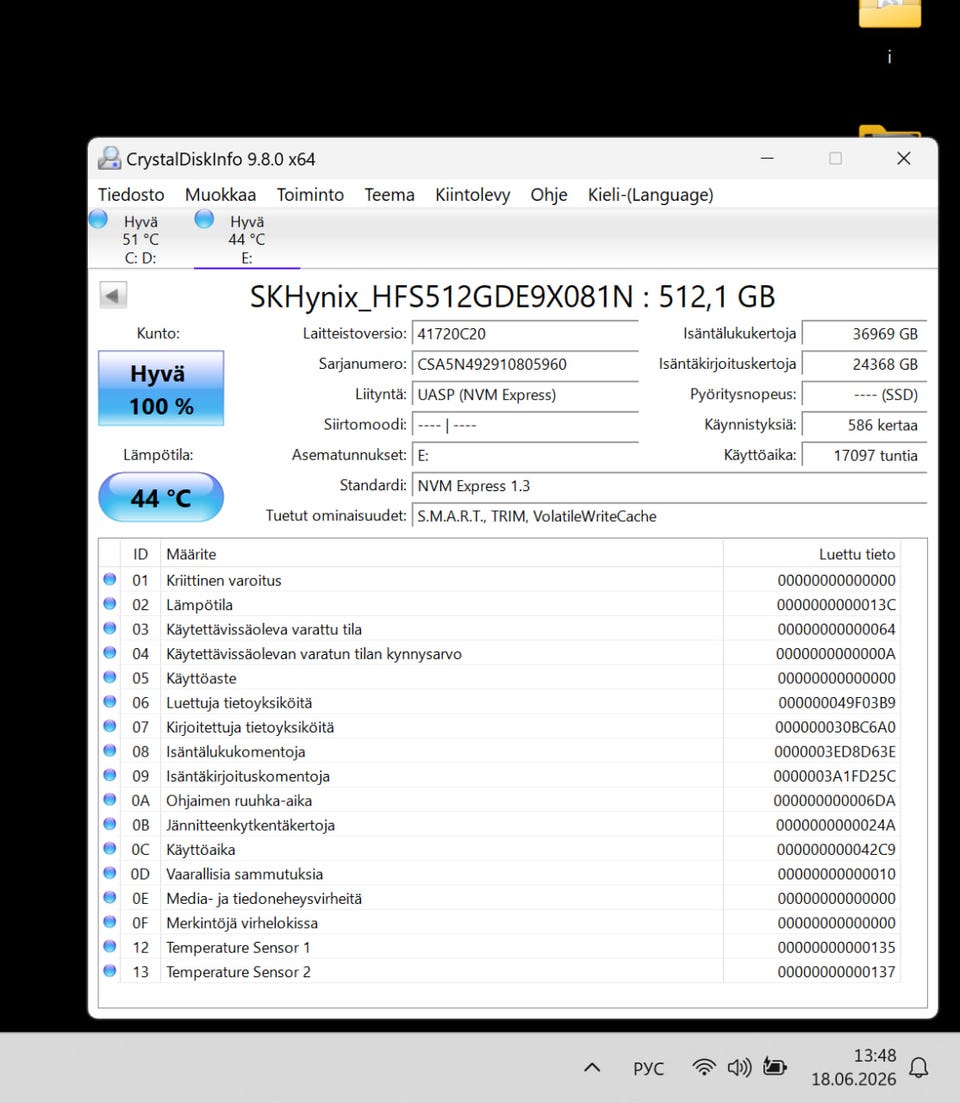
Task: Select the Jännitteenkytkentäkertoja row
Action: (499, 824)
